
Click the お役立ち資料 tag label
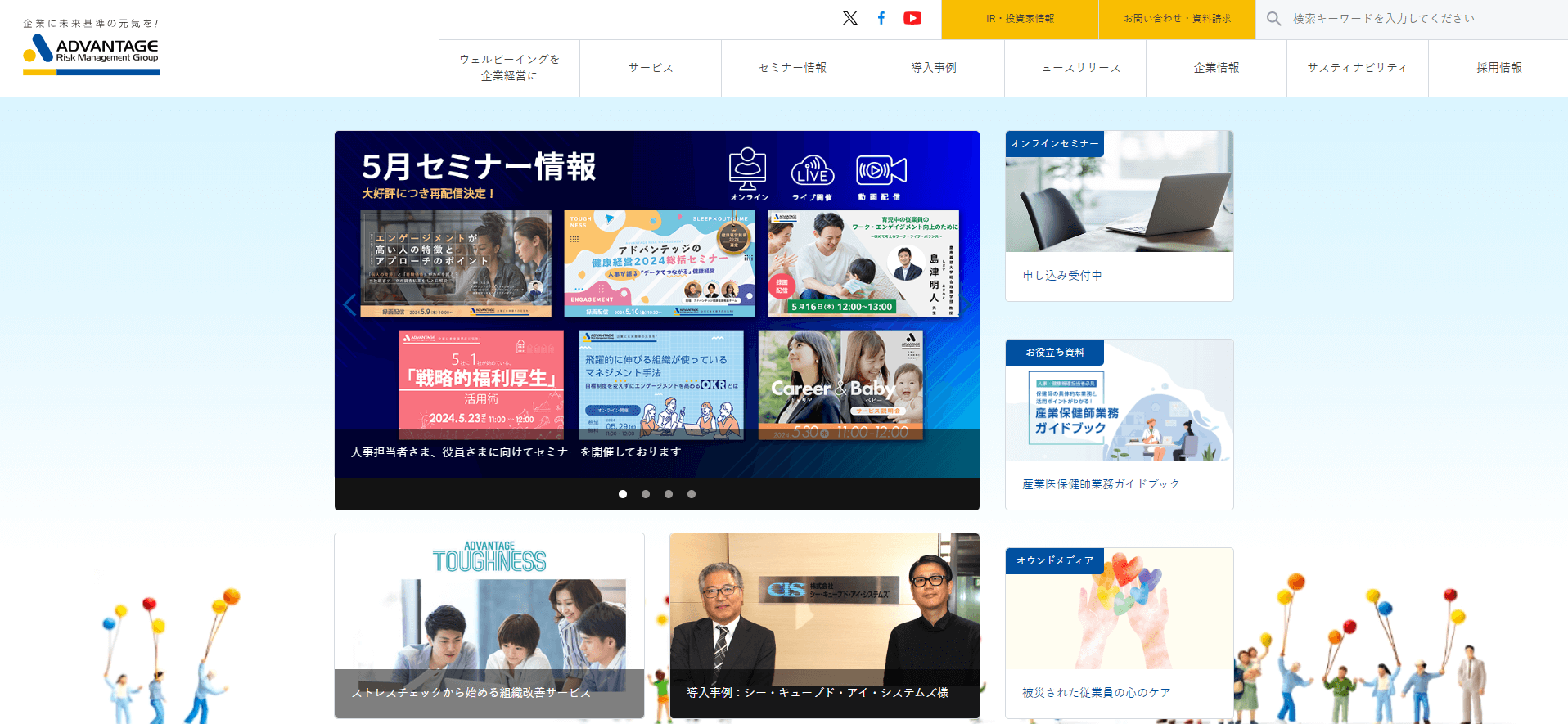tap(1055, 353)
